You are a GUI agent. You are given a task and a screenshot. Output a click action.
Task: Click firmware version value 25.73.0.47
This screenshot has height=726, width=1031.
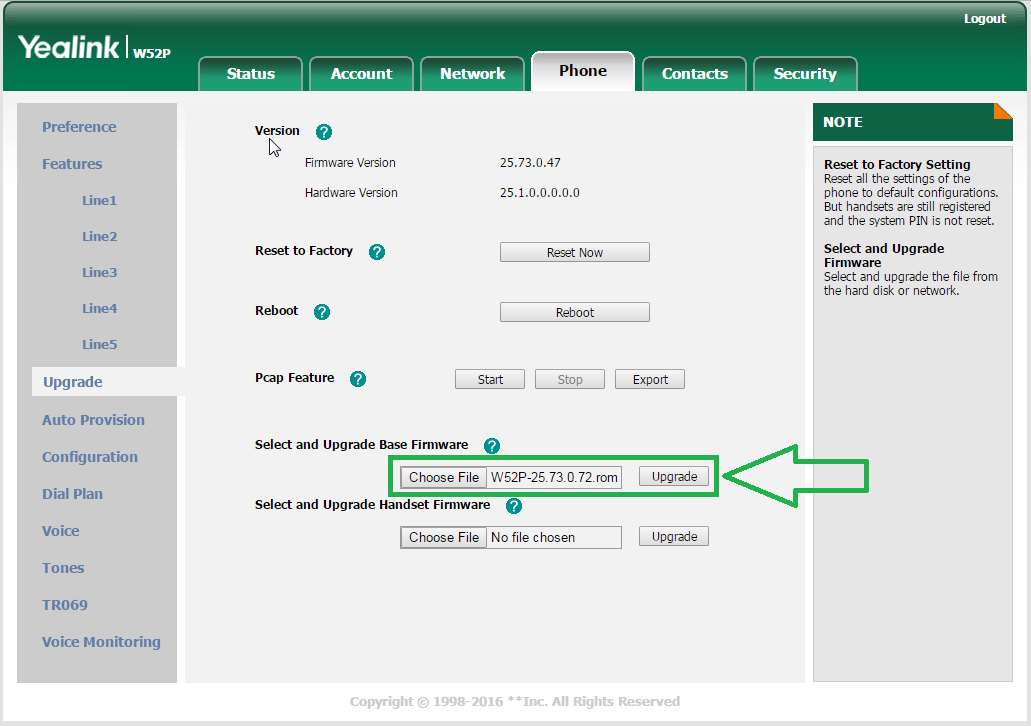coord(530,162)
